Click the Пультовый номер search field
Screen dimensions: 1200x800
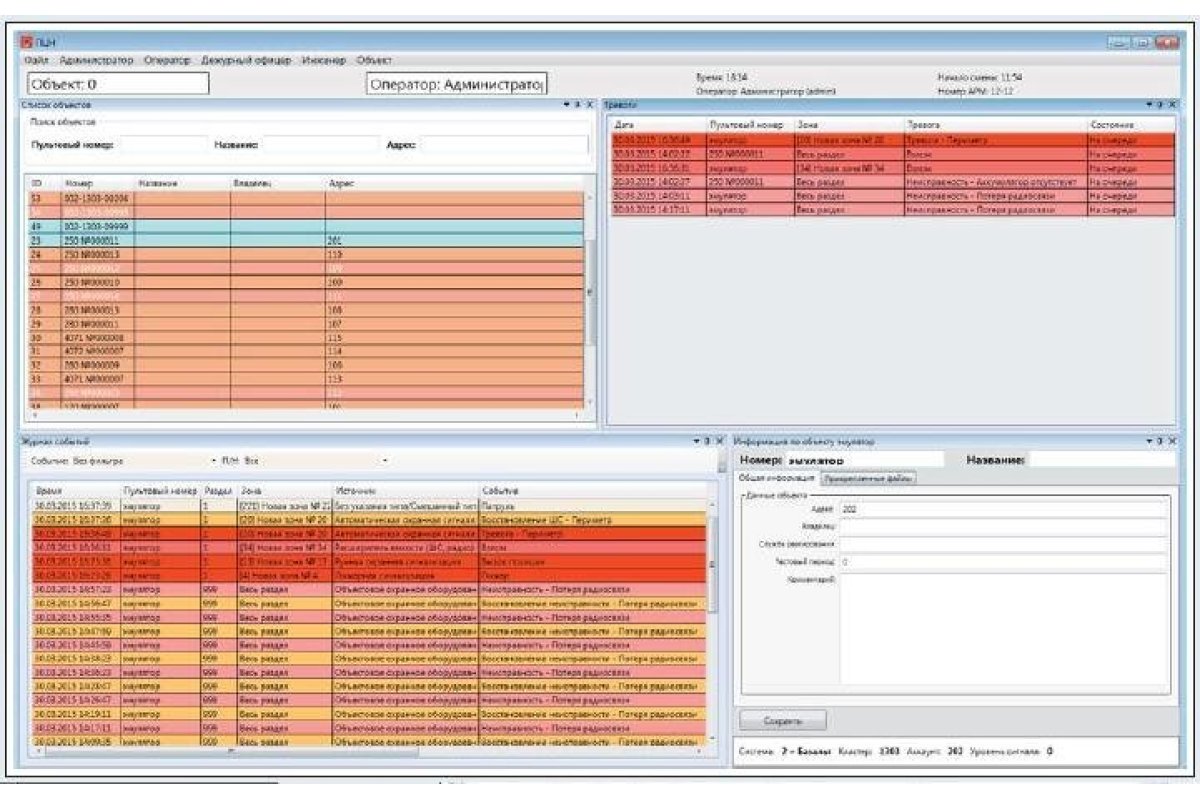[164, 145]
